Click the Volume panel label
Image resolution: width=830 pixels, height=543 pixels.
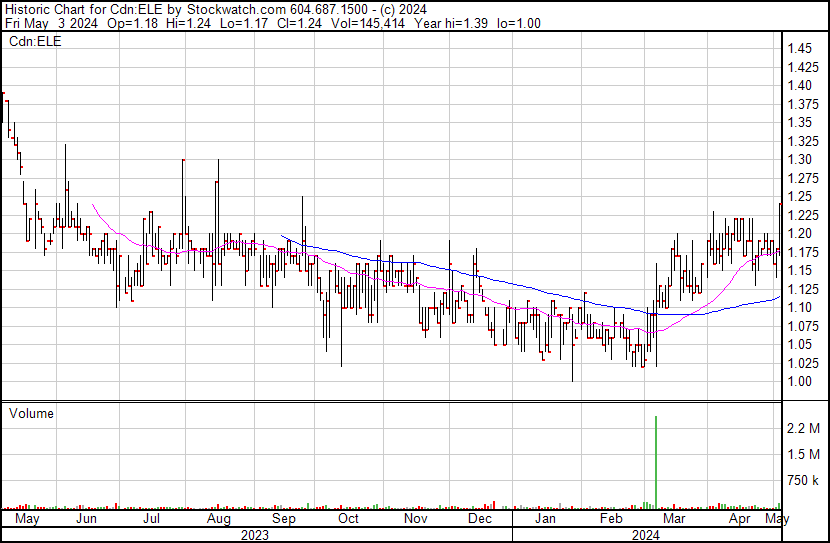31,413
